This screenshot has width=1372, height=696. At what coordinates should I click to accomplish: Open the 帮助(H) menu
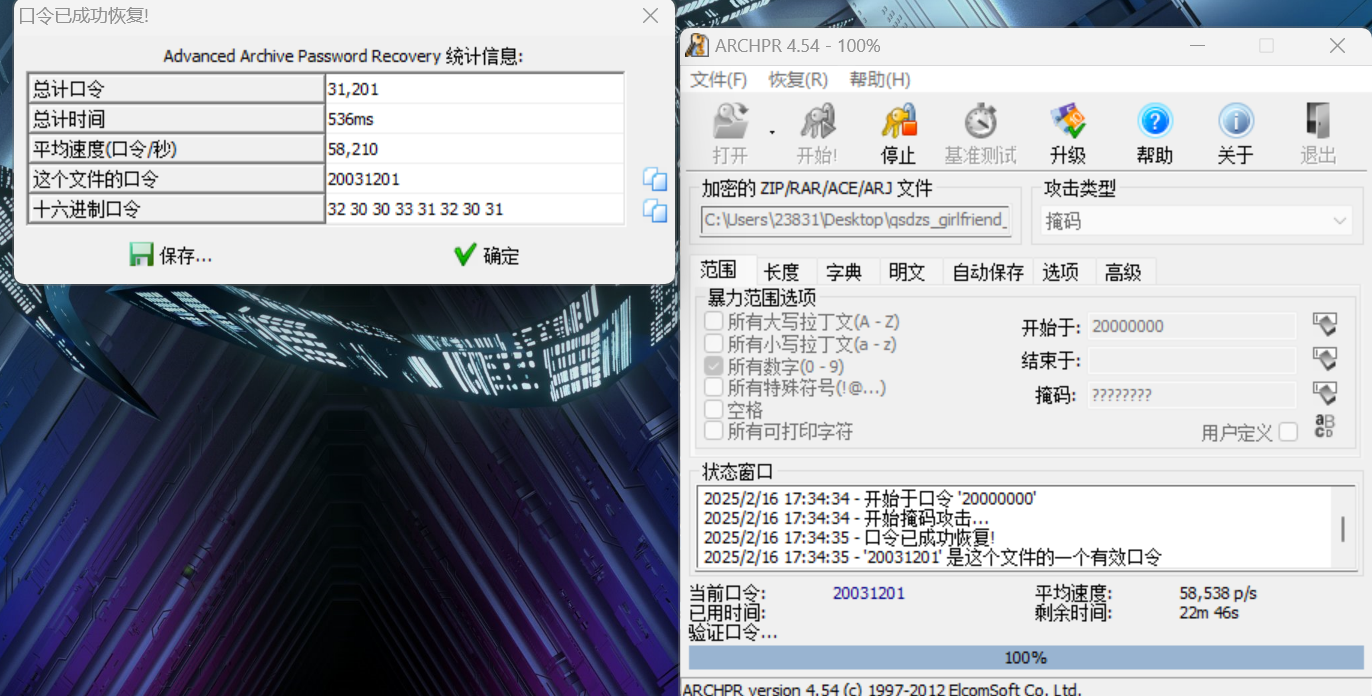point(880,80)
